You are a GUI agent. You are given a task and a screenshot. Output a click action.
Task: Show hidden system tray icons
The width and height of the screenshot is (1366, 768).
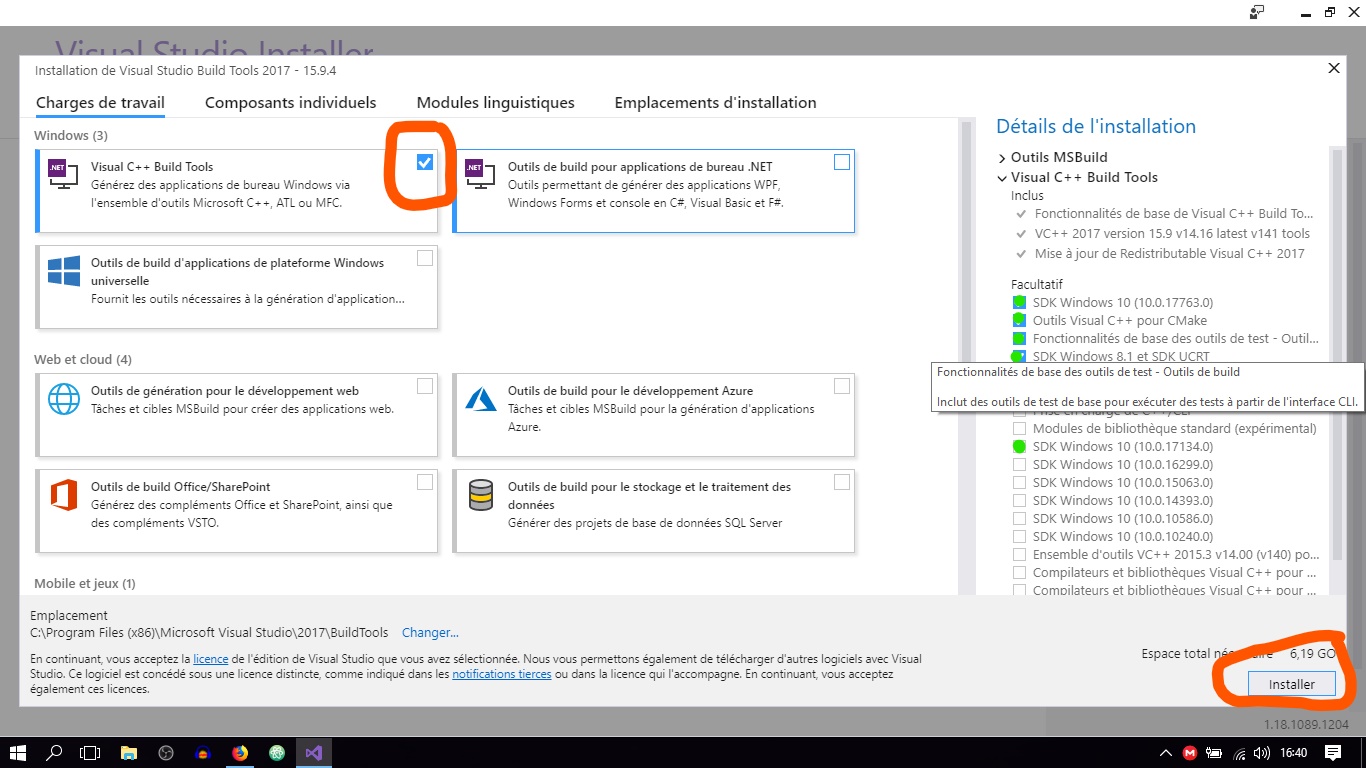[1165, 753]
